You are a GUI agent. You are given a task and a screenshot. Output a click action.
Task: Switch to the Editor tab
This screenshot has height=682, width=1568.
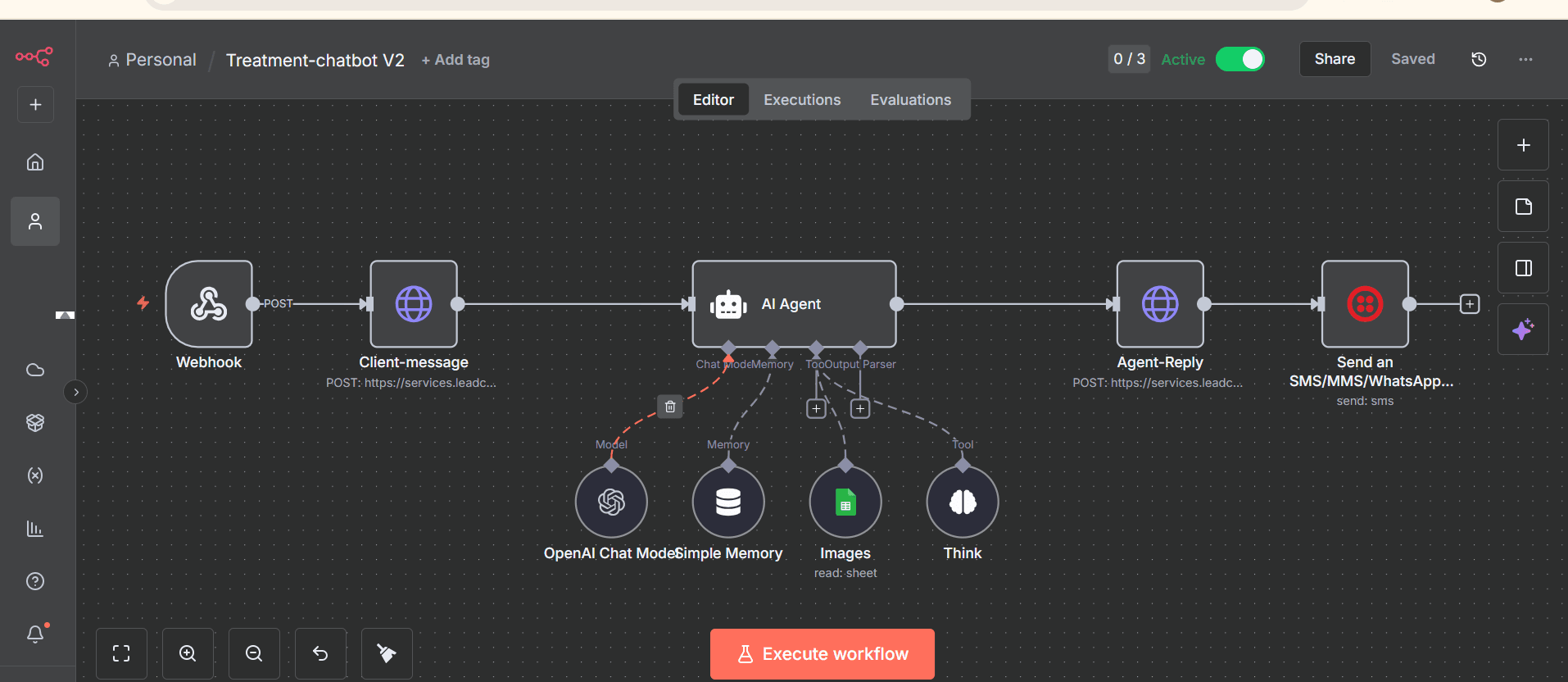tap(714, 100)
